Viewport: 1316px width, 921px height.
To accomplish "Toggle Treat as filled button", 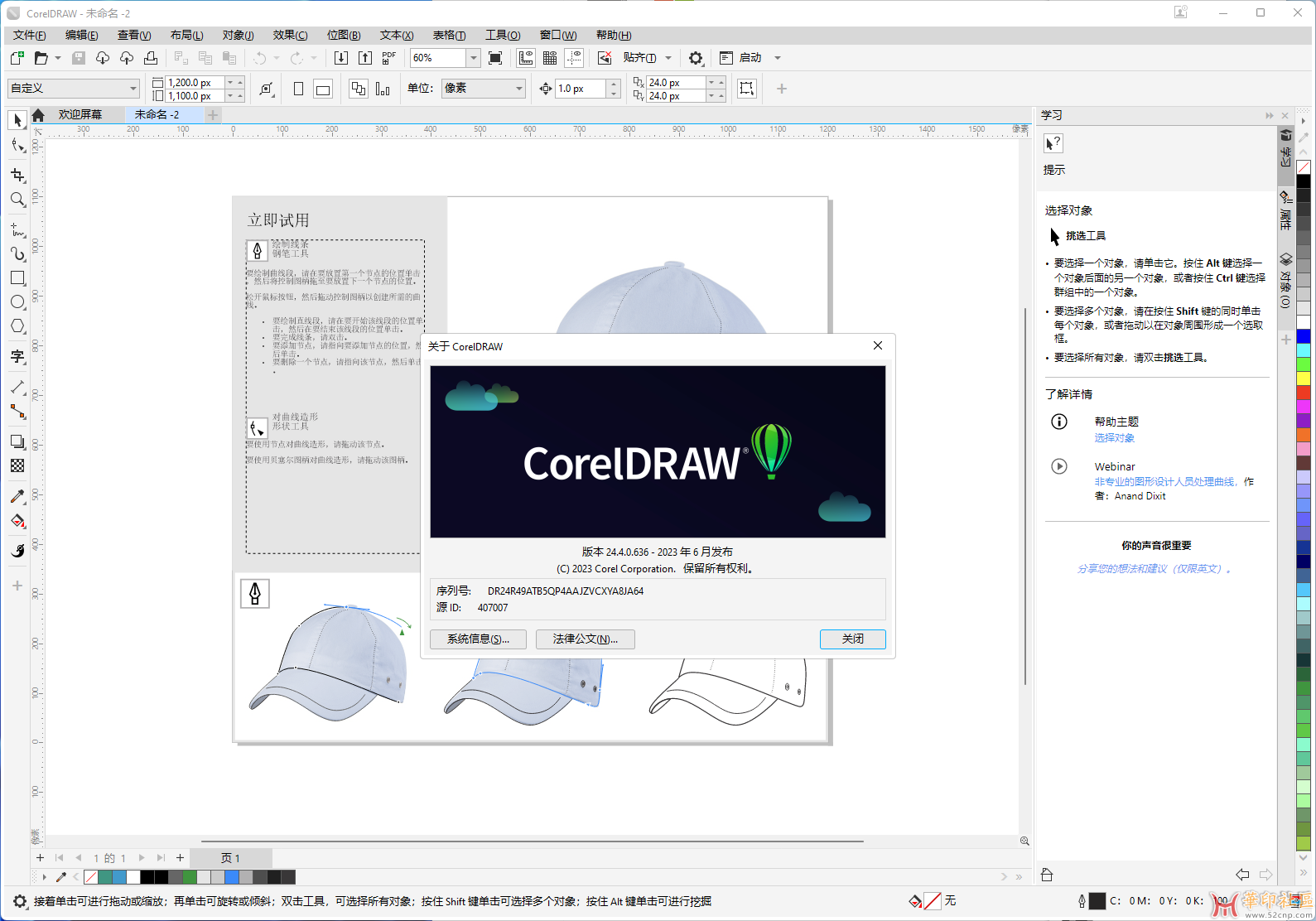I will click(747, 89).
